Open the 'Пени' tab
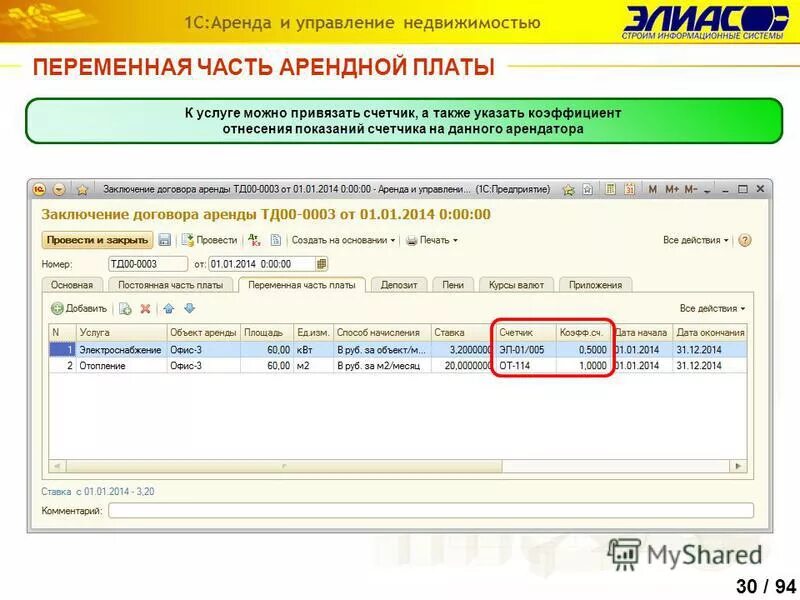800x600 pixels. pyautogui.click(x=453, y=285)
